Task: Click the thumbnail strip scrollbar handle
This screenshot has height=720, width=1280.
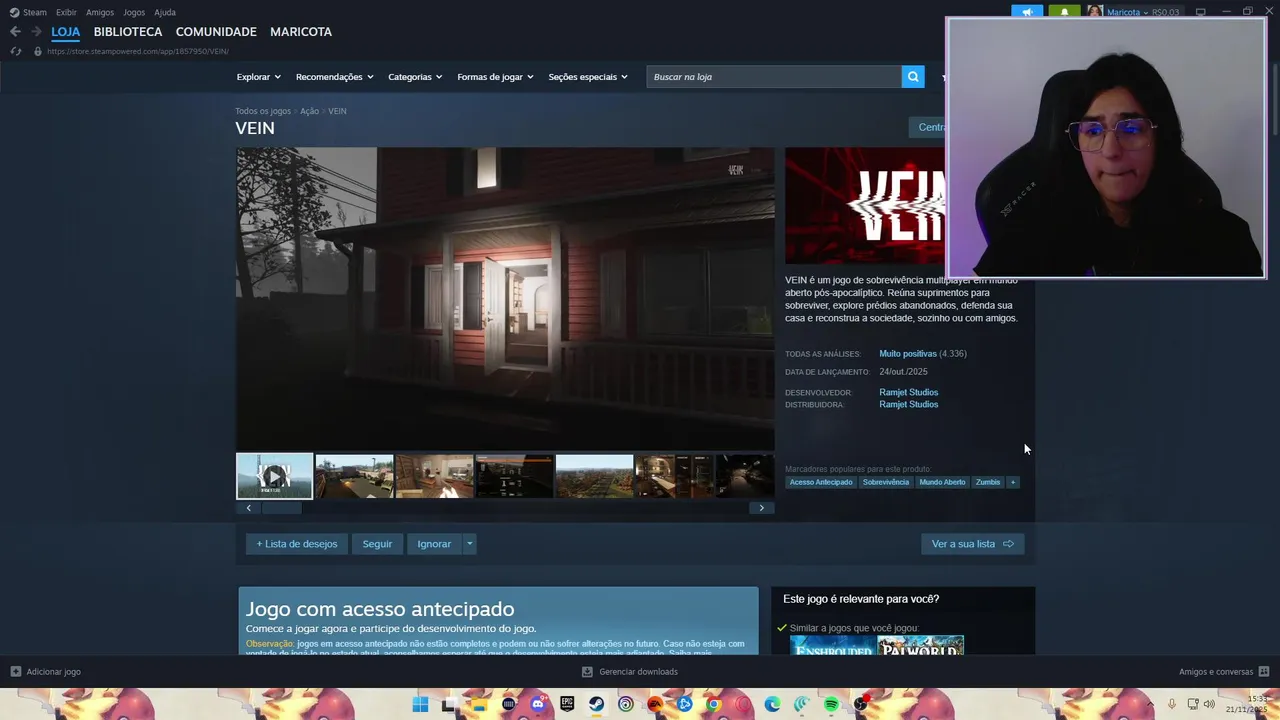Action: coord(281,508)
